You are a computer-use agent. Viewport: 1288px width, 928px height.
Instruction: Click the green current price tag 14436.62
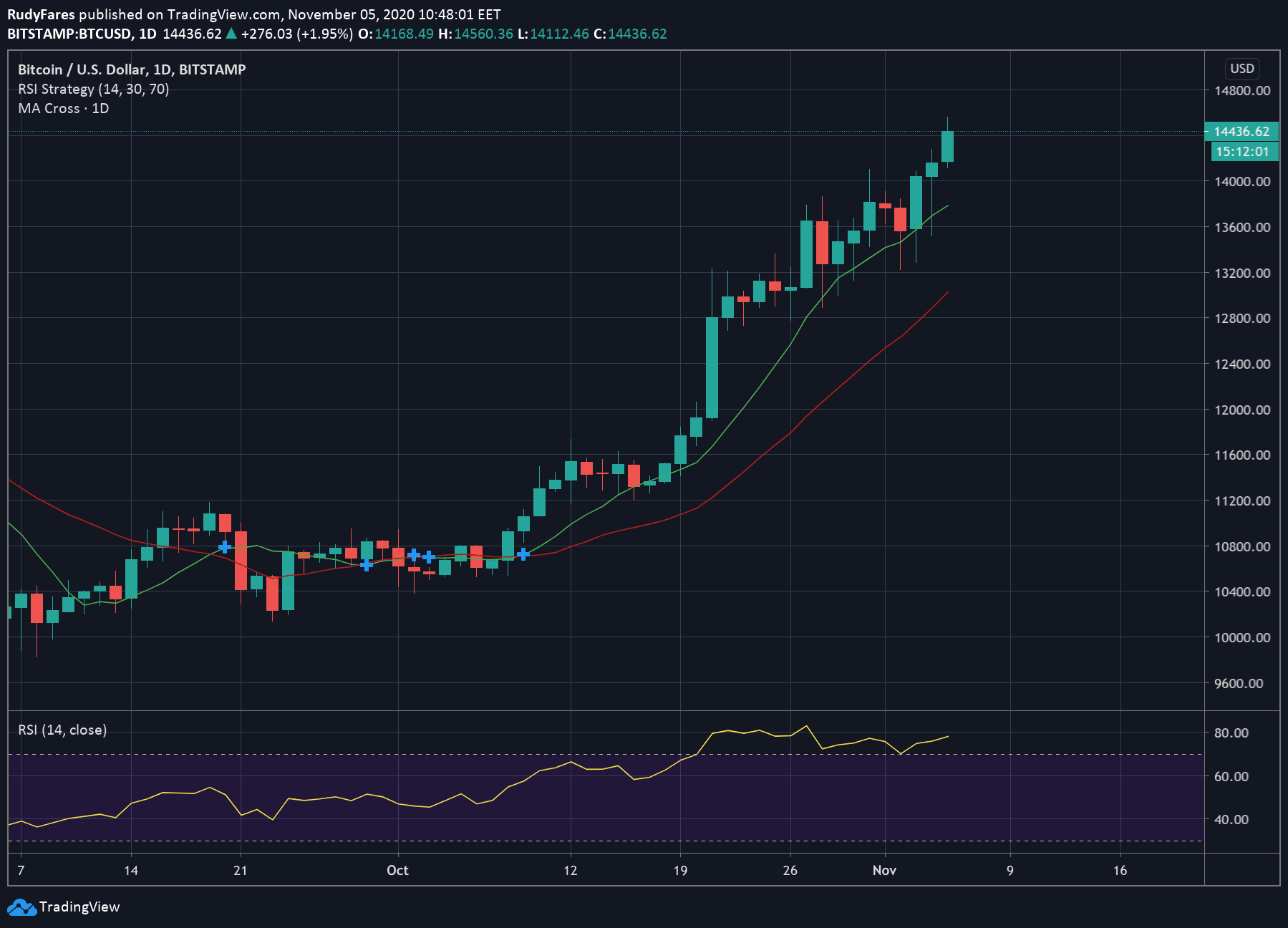[1241, 132]
